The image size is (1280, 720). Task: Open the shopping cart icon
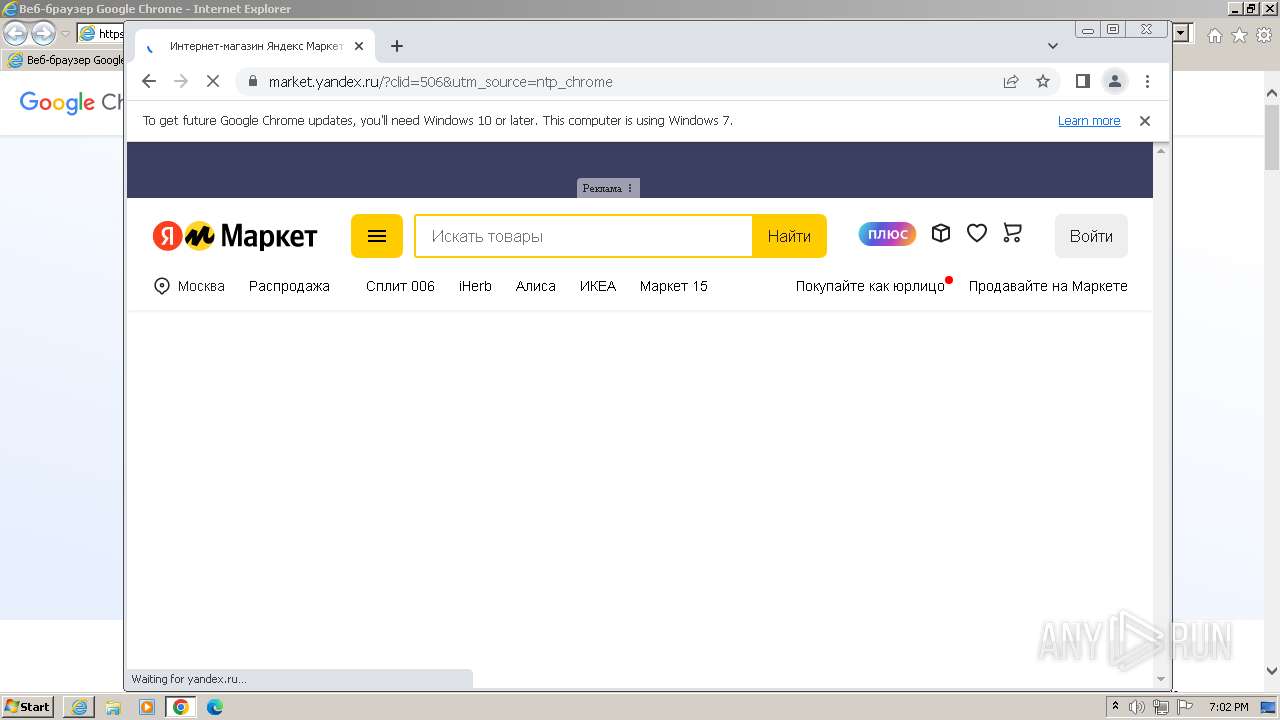(x=1013, y=233)
